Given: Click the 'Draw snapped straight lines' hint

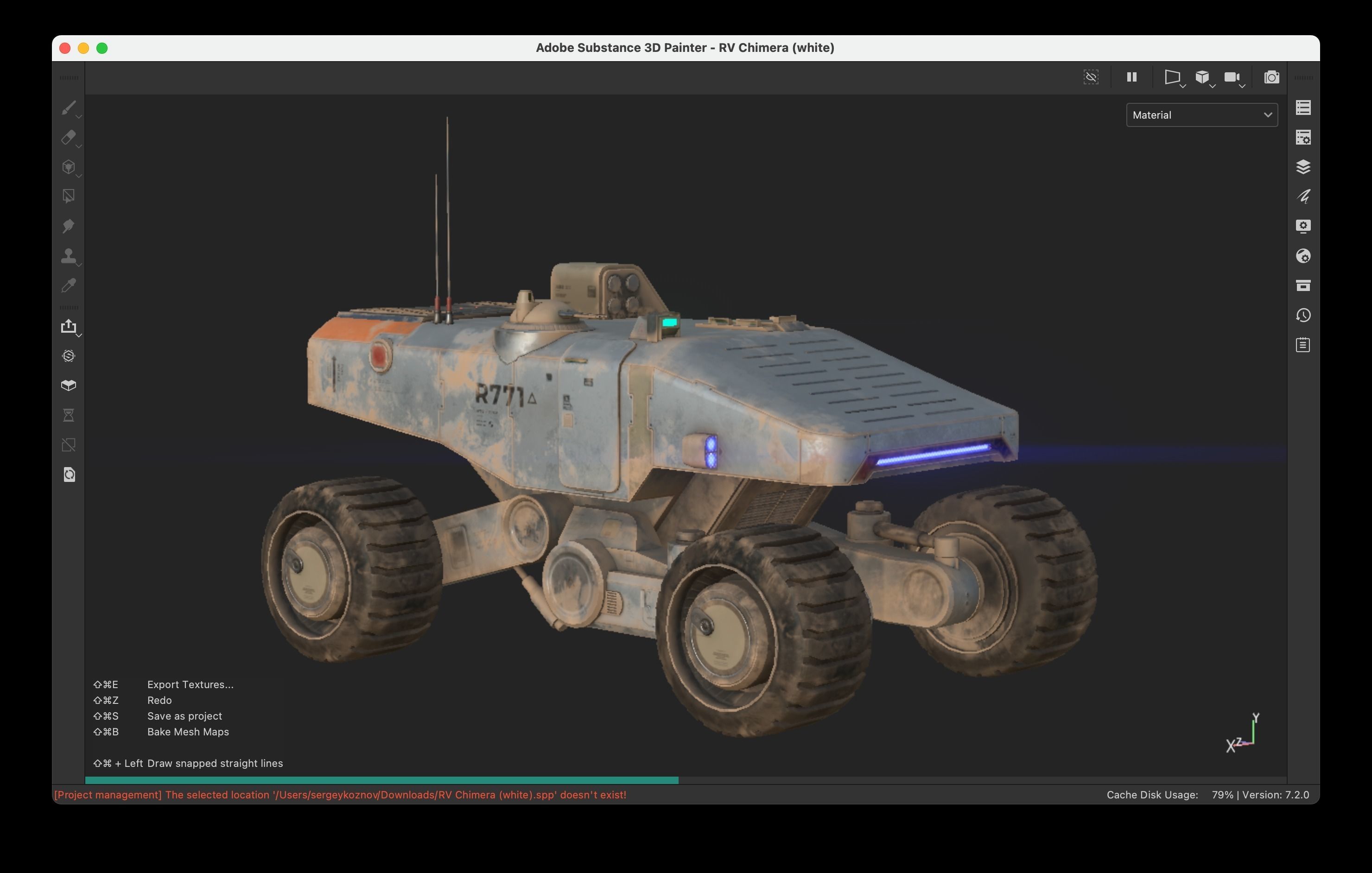Looking at the screenshot, I should pyautogui.click(x=215, y=763).
